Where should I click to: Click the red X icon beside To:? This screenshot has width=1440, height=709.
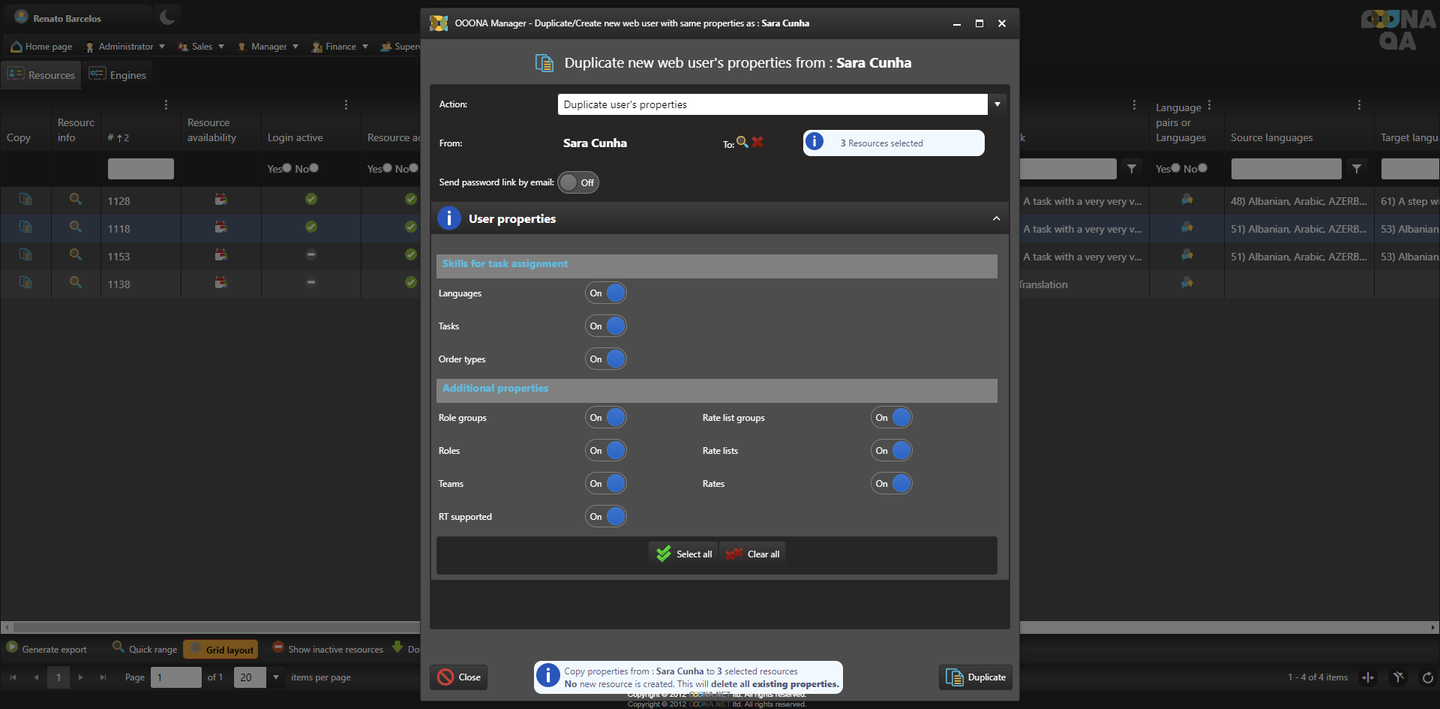[758, 142]
